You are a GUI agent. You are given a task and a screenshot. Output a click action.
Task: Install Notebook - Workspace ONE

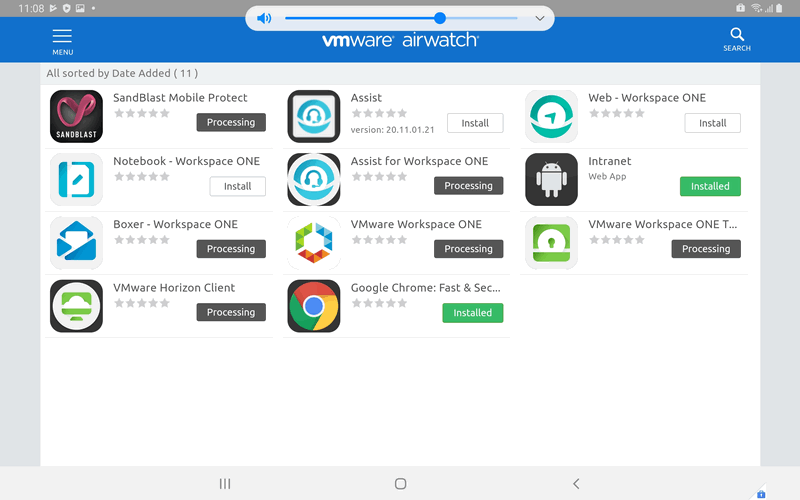point(237,186)
